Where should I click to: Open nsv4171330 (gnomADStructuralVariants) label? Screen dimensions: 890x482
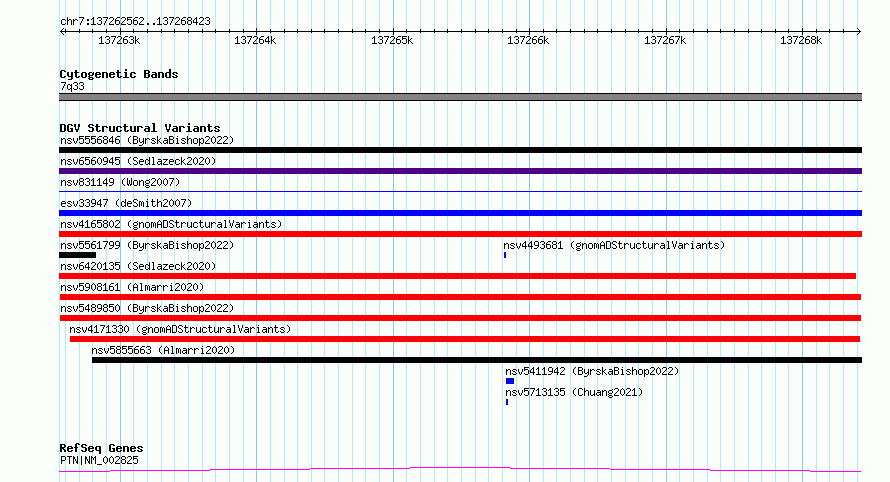tap(180, 329)
